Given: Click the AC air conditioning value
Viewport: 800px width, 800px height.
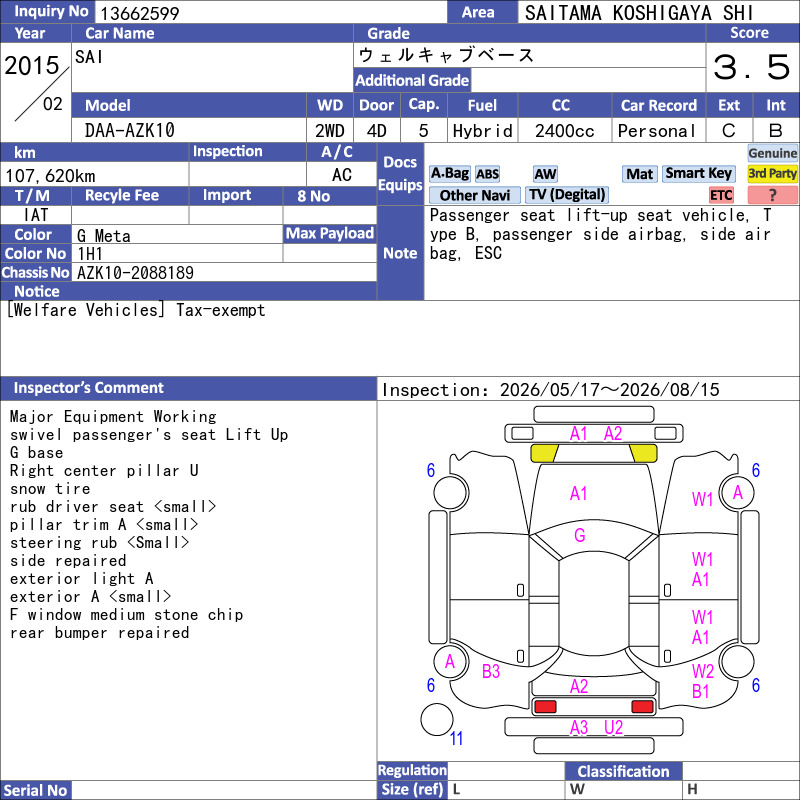Looking at the screenshot, I should (x=341, y=175).
